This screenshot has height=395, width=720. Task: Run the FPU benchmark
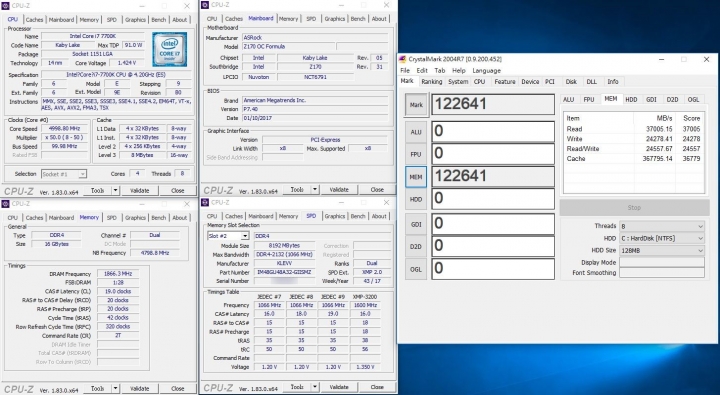pyautogui.click(x=416, y=154)
